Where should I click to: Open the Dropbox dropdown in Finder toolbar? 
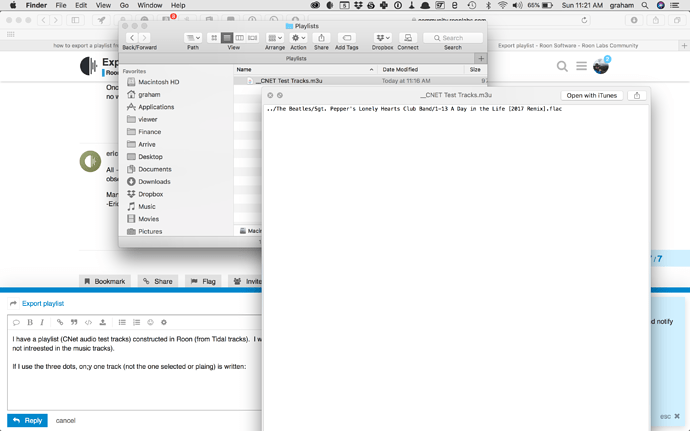point(382,38)
